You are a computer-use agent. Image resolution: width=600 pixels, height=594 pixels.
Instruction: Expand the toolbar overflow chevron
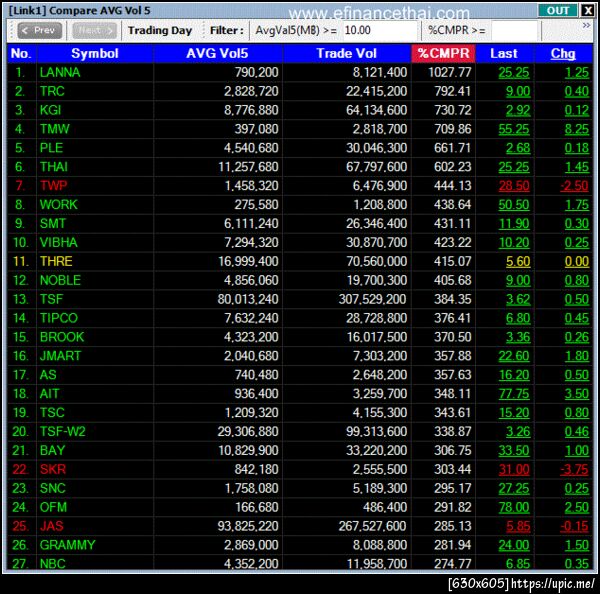tap(586, 25)
